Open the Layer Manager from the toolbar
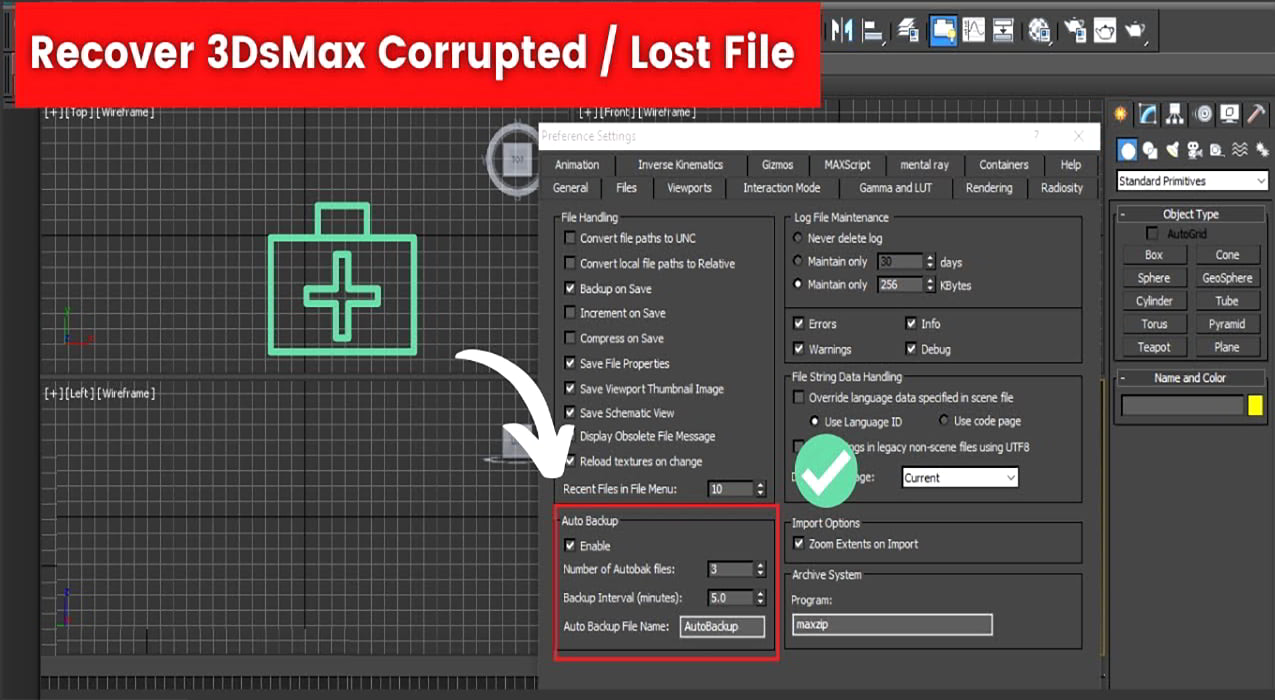This screenshot has height=700, width=1275. (909, 30)
